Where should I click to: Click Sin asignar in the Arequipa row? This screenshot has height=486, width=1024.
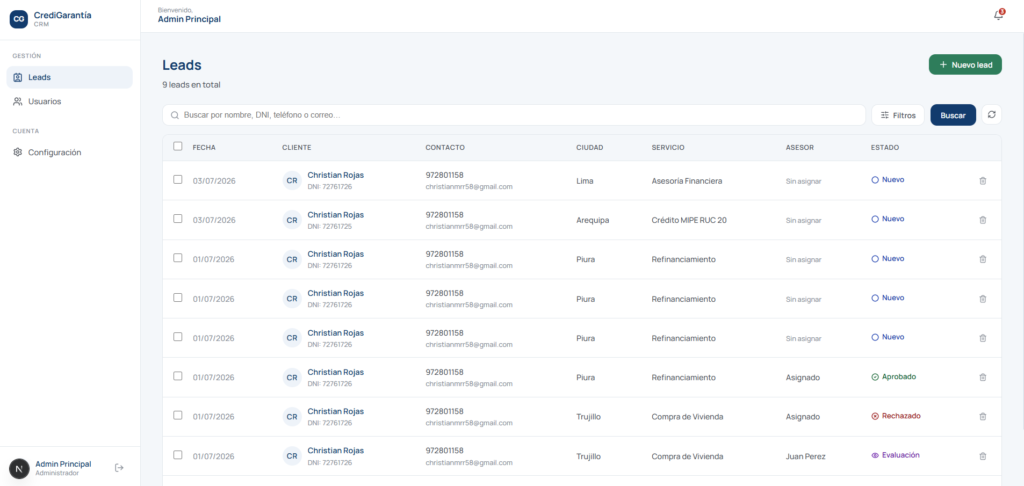803,221
